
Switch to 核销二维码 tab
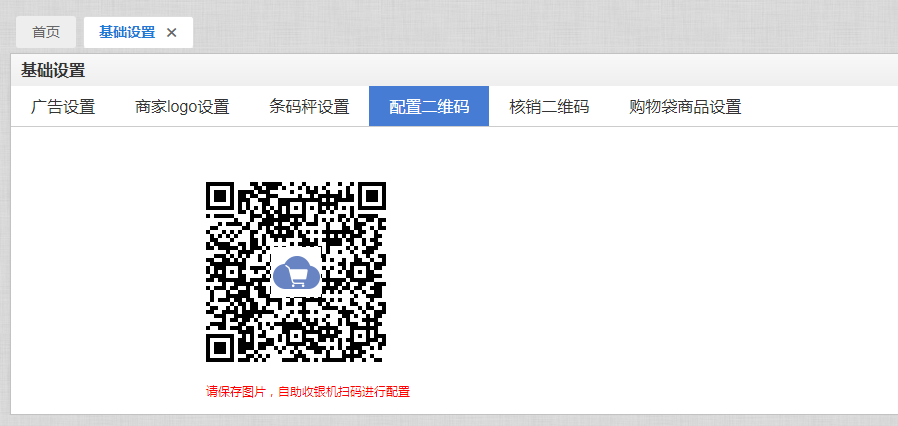(549, 106)
